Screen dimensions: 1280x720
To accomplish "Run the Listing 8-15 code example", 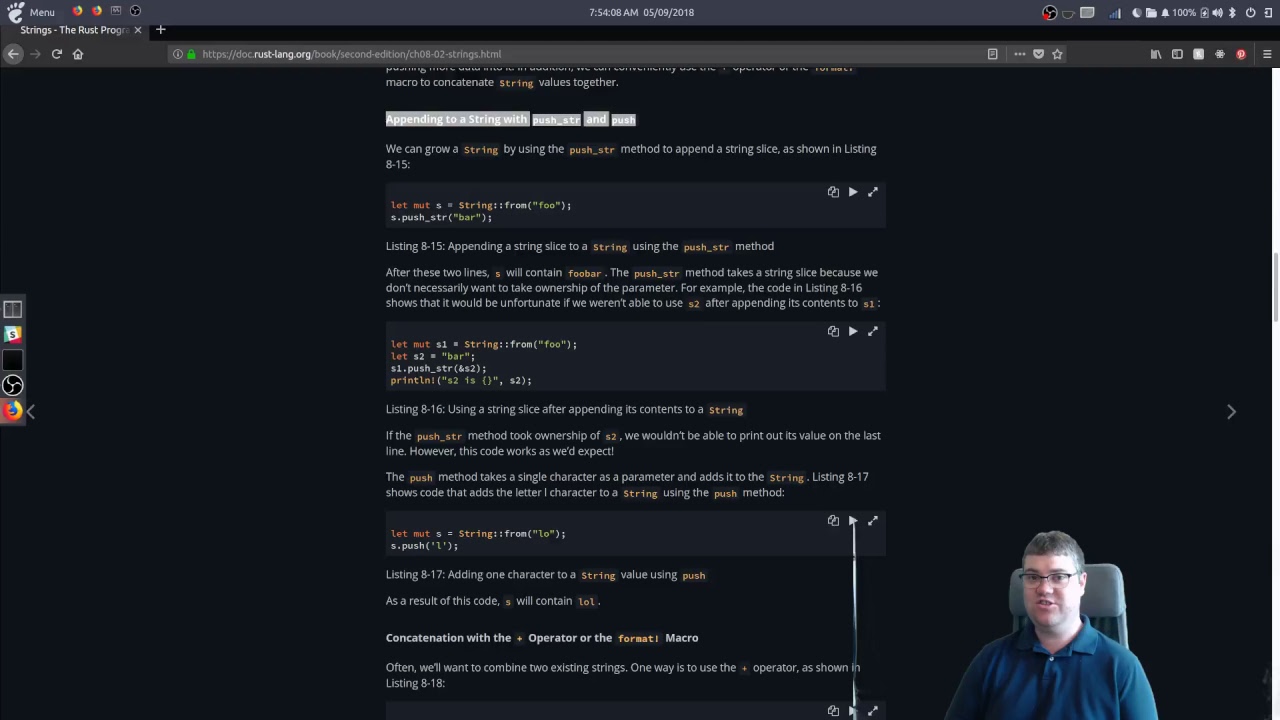I will point(853,192).
